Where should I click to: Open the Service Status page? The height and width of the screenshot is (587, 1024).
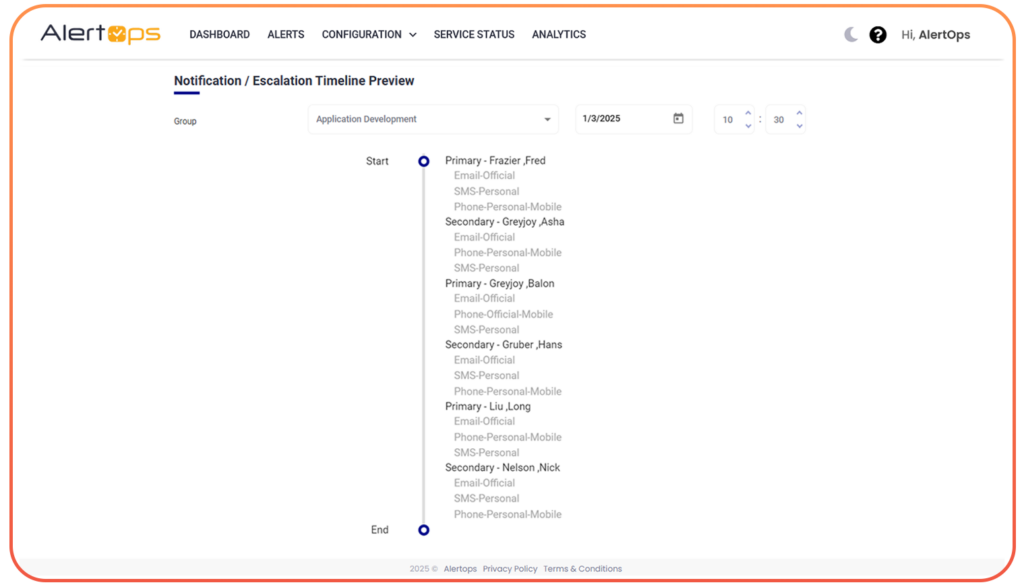point(473,34)
